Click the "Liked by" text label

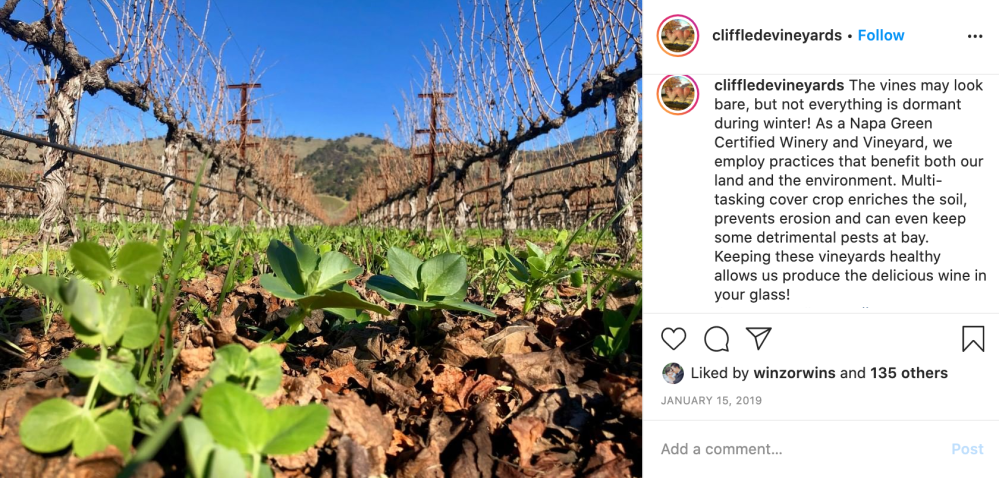point(720,373)
